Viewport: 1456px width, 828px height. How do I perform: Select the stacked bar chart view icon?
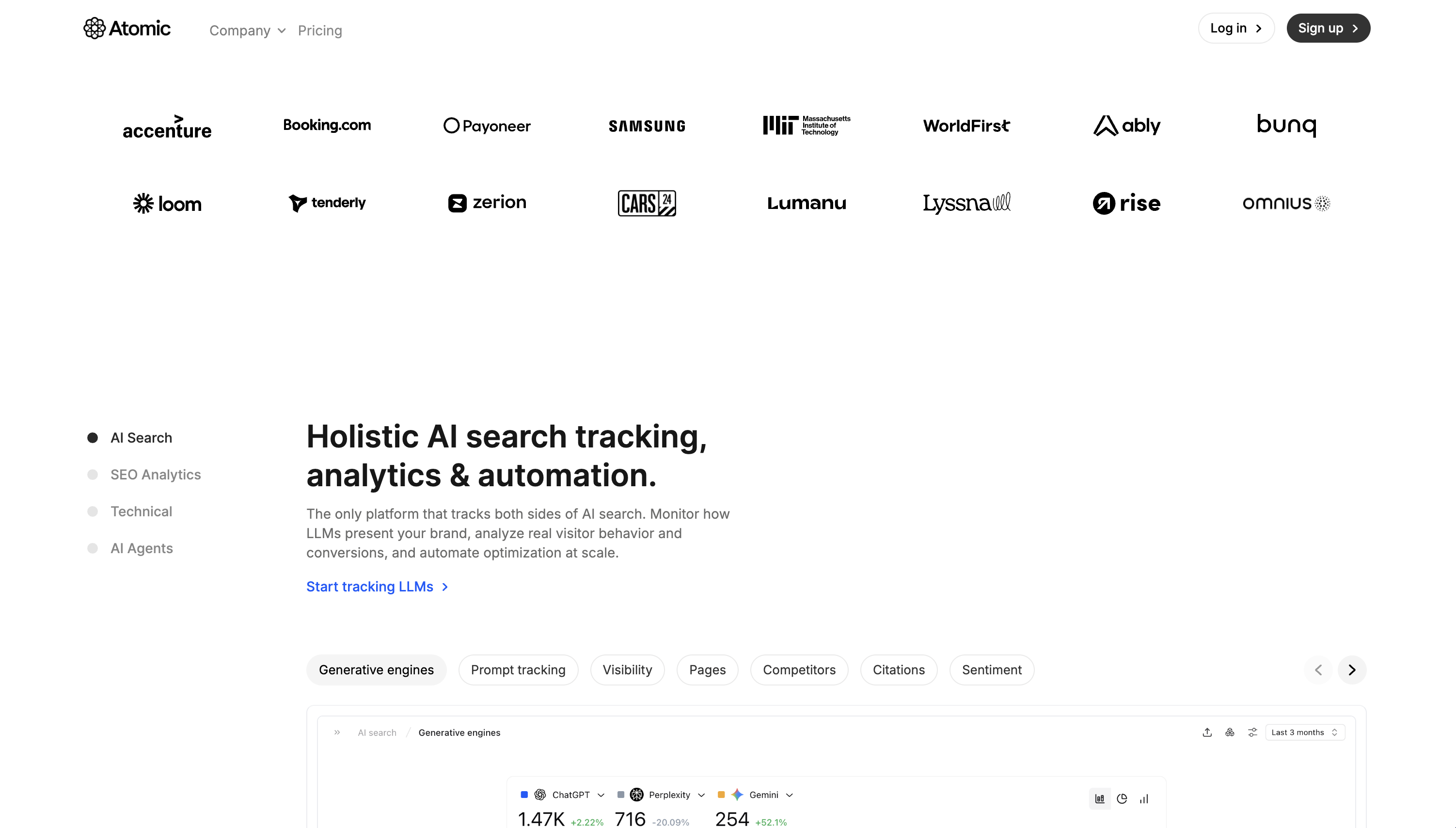[x=1100, y=799]
